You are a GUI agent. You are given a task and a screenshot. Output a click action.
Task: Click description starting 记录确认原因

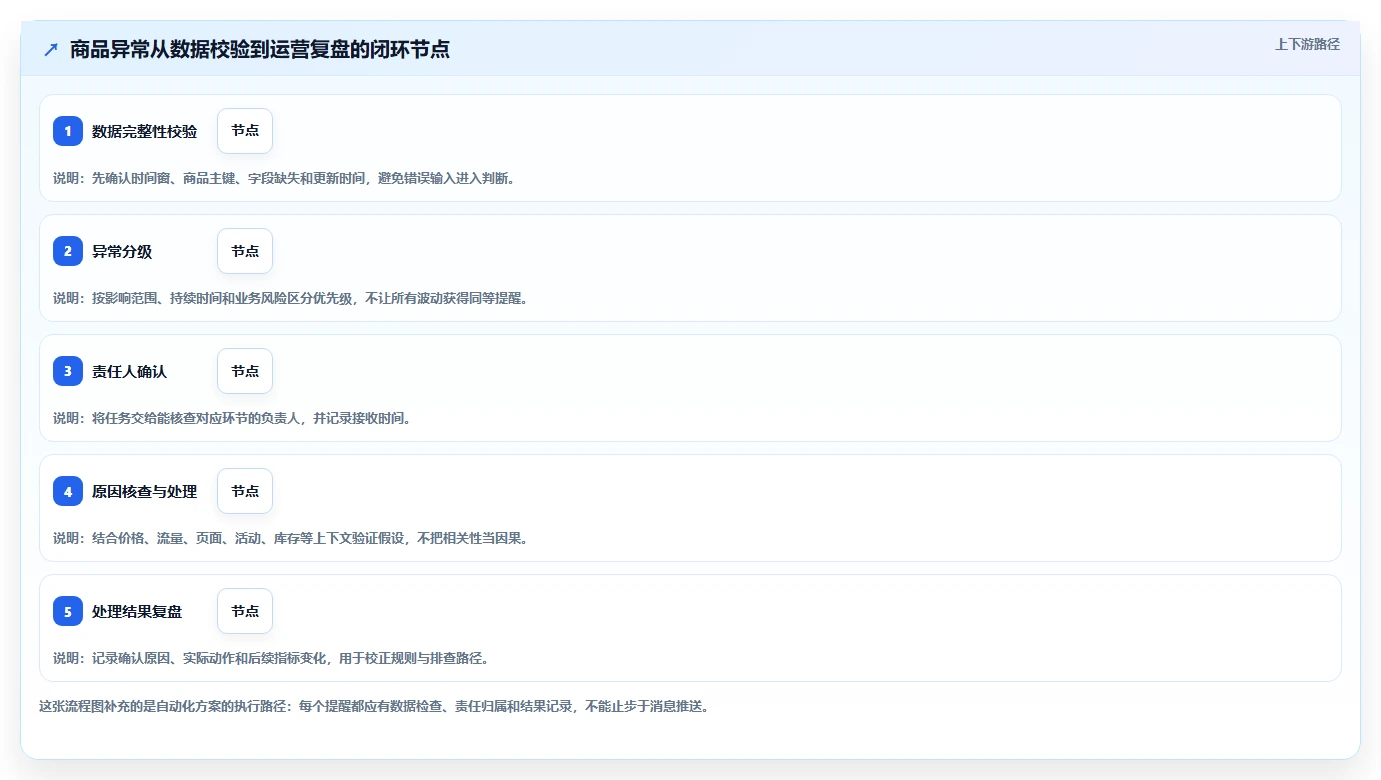[271, 658]
